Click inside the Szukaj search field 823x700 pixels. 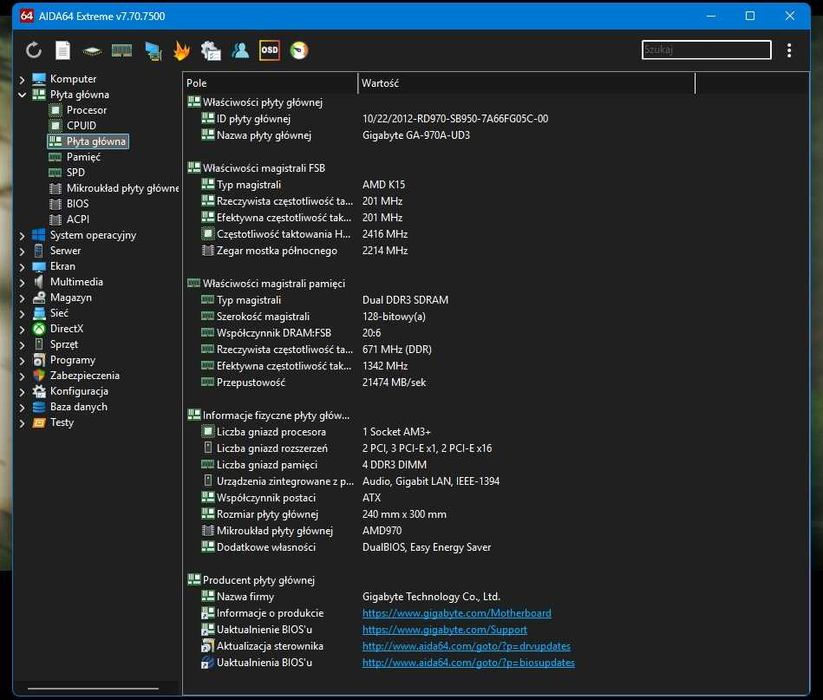706,50
